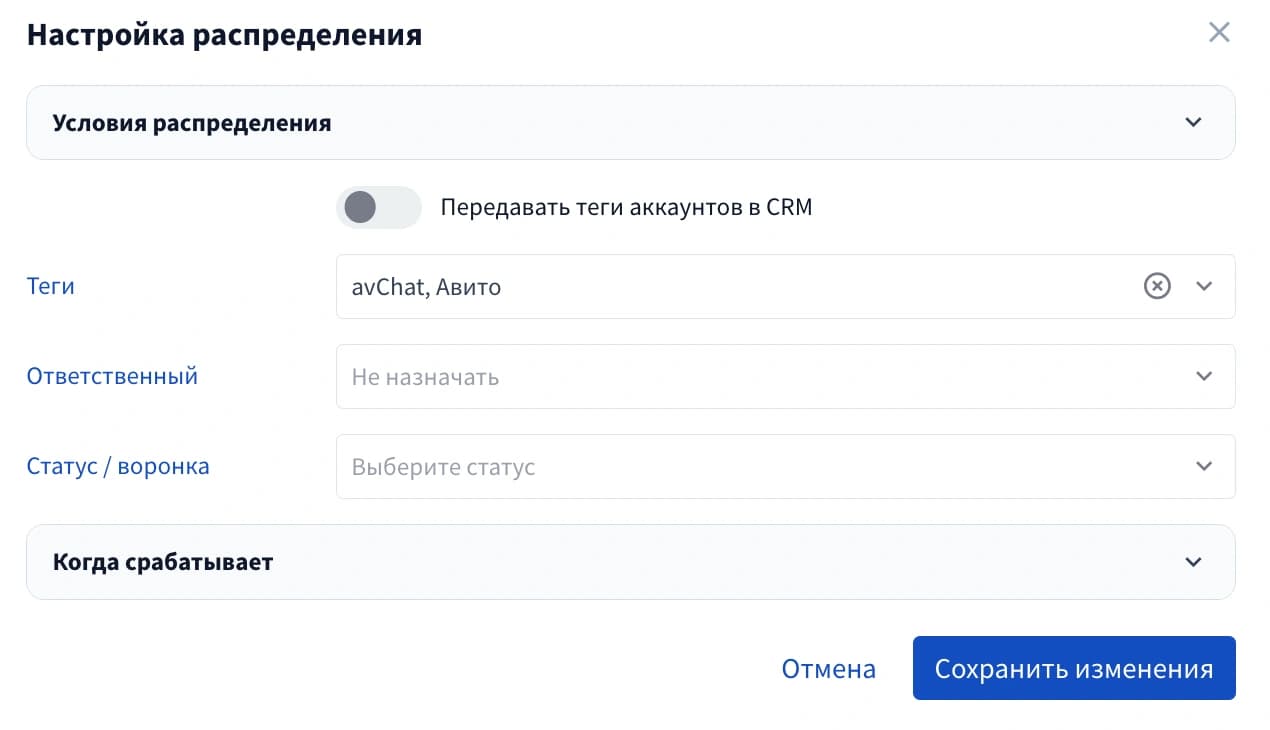Image resolution: width=1270 pixels, height=730 pixels.
Task: Clear selected tags with the X icon
Action: tap(1157, 286)
